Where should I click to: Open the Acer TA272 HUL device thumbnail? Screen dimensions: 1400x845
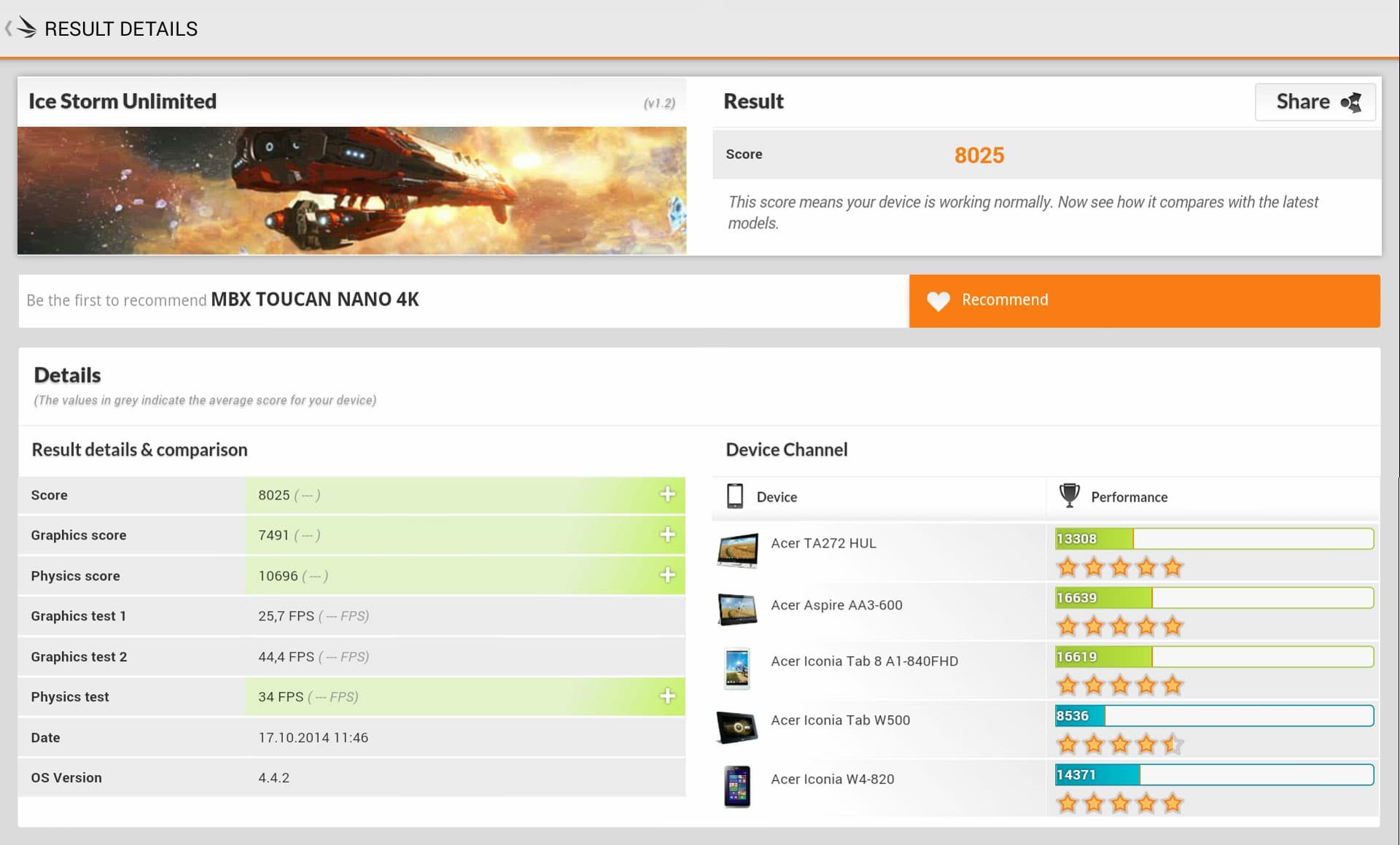(x=737, y=550)
